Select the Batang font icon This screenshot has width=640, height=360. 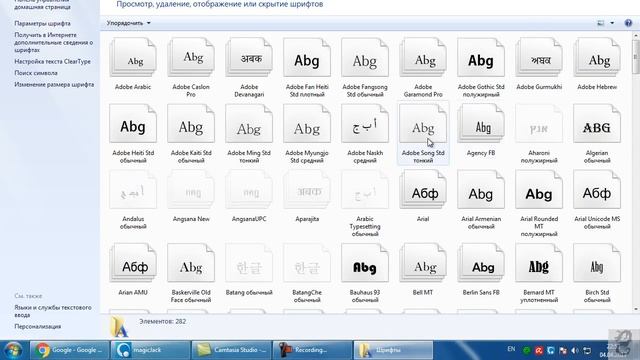[249, 263]
